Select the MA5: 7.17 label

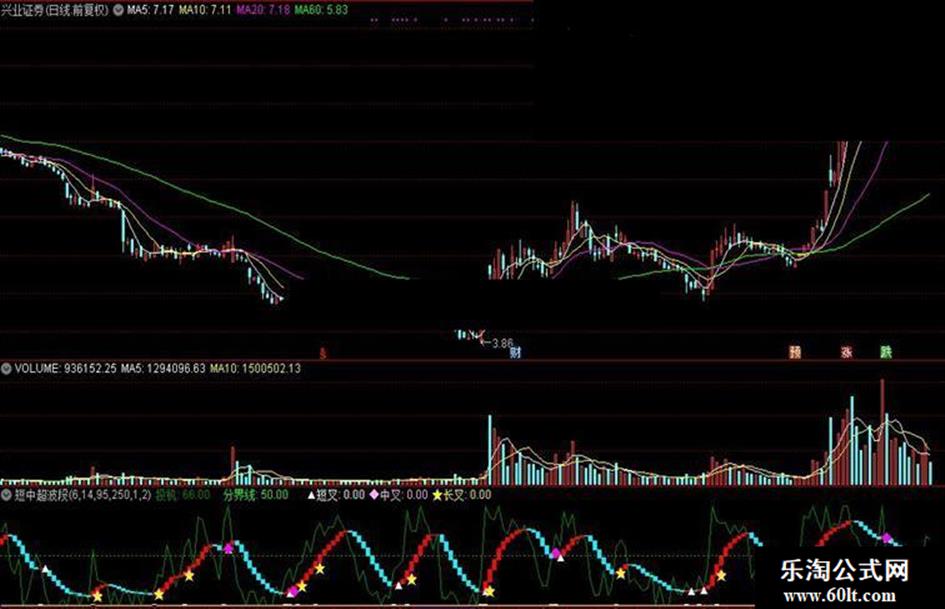tap(150, 10)
